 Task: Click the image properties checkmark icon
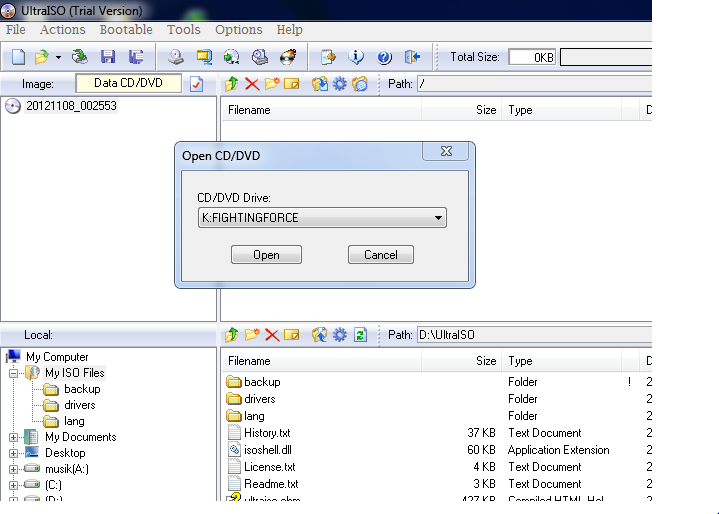click(196, 84)
